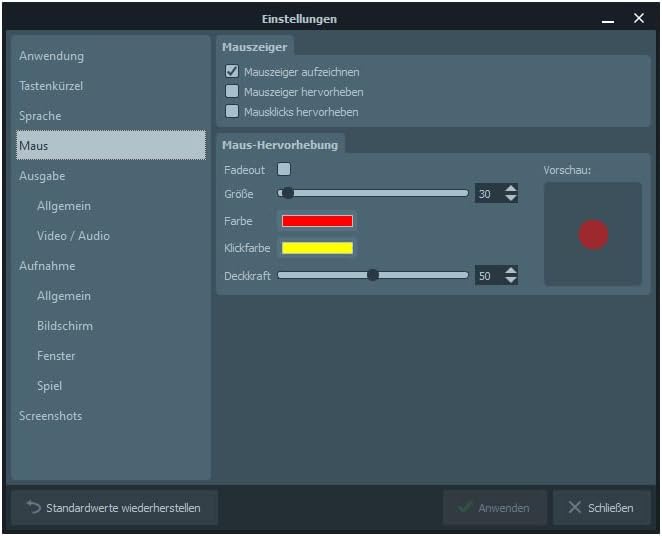The image size is (662, 536).
Task: Toggle the Fadeout checkbox
Action: pos(284,169)
